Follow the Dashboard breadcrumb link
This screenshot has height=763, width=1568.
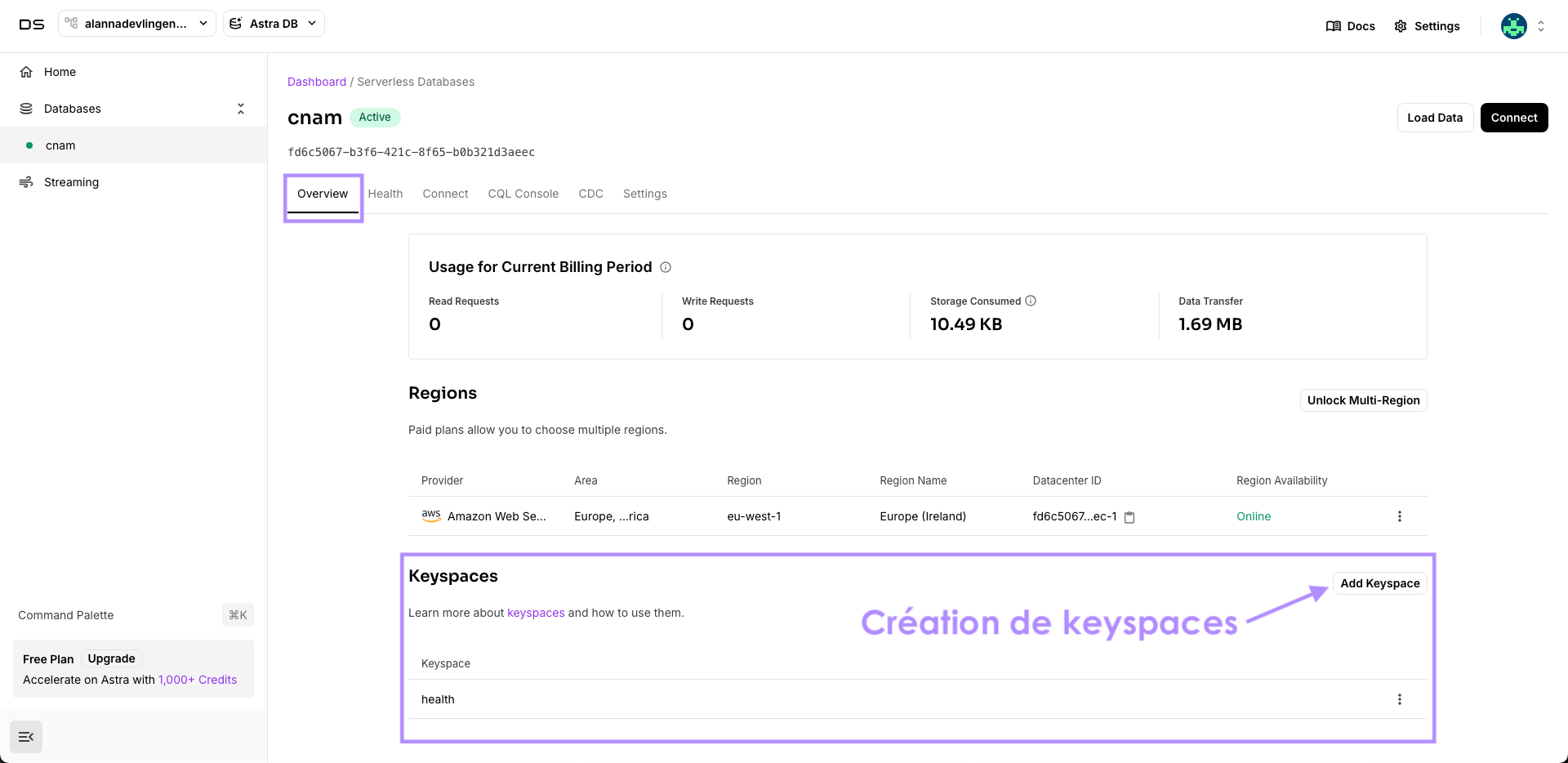pos(317,82)
